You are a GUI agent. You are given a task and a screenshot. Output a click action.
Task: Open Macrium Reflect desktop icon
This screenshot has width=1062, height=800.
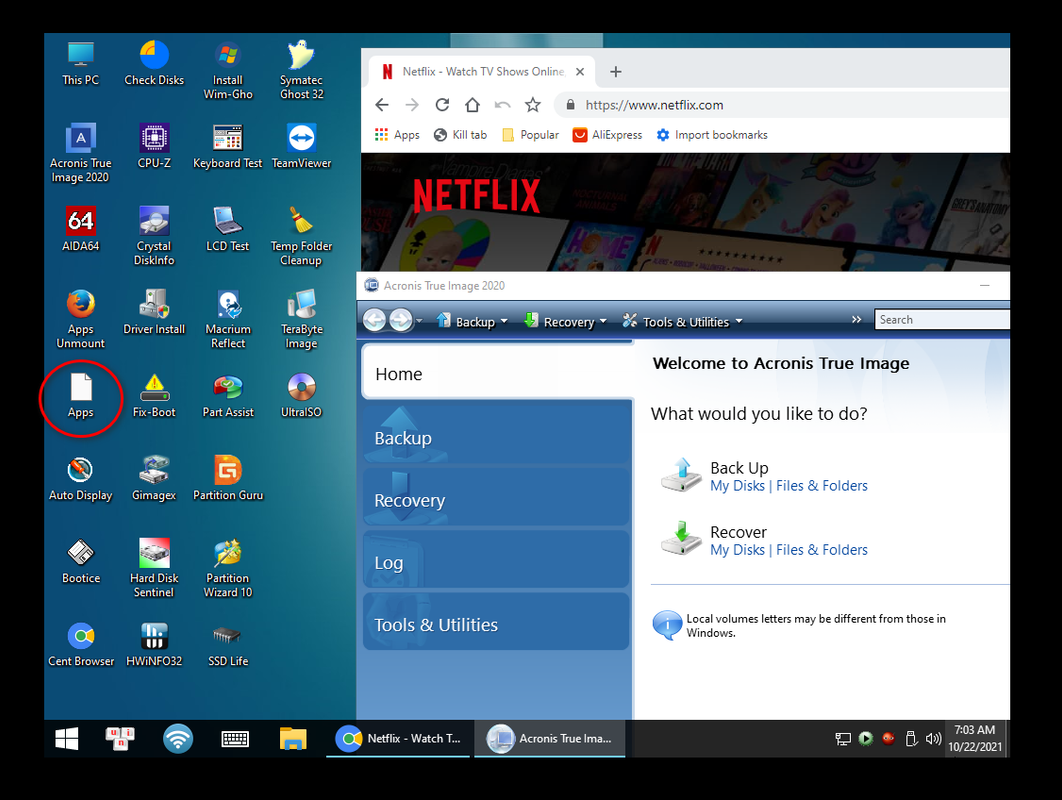228,319
